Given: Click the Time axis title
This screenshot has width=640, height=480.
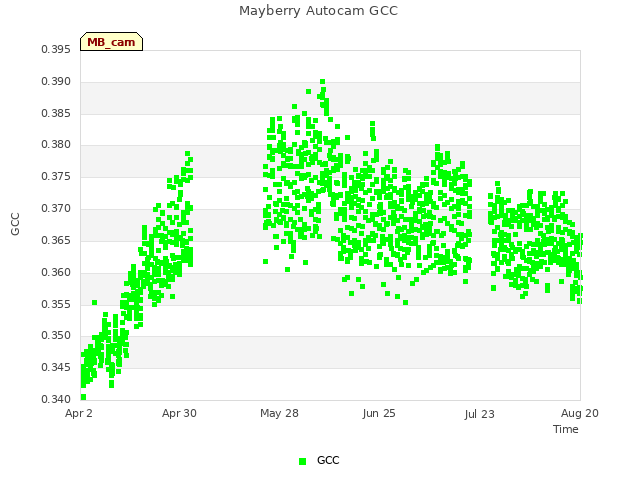Looking at the screenshot, I should click(x=566, y=429).
